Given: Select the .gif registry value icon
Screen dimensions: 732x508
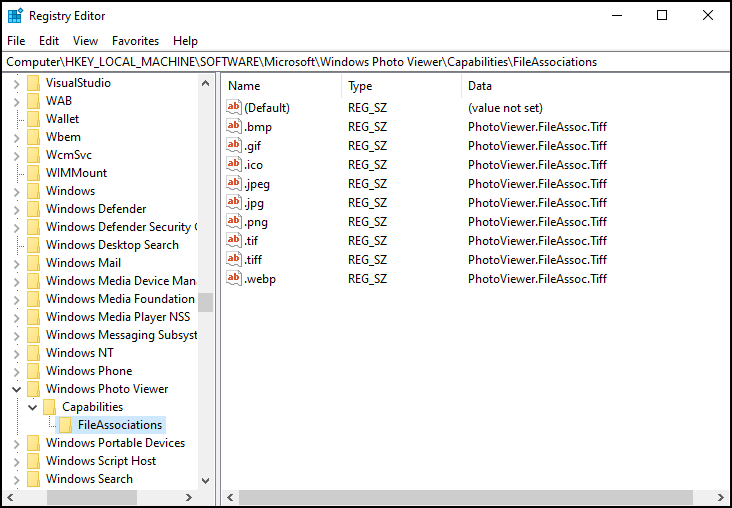Looking at the screenshot, I should [x=235, y=146].
